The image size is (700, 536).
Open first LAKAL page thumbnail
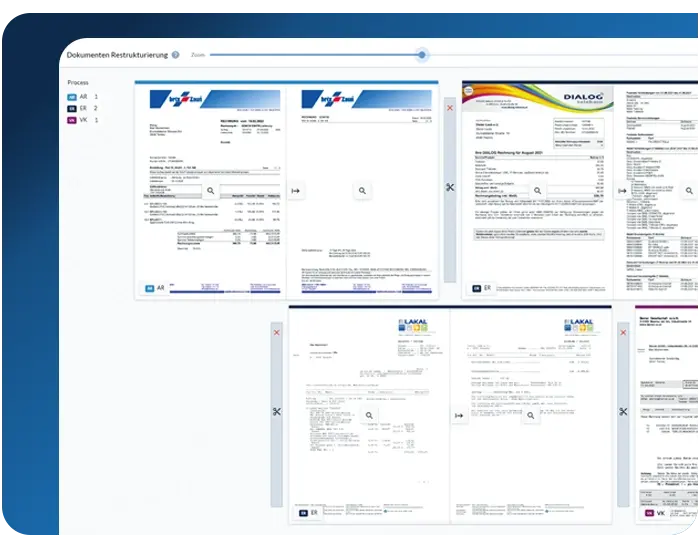[x=369, y=416]
